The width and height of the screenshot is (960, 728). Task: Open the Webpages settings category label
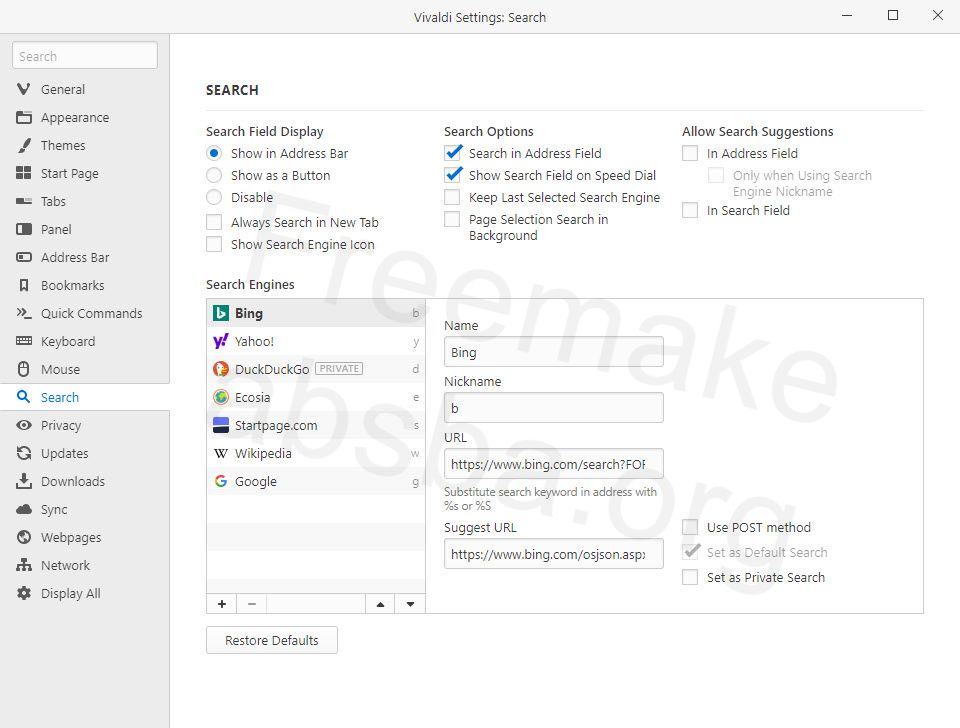pyautogui.click(x=71, y=538)
